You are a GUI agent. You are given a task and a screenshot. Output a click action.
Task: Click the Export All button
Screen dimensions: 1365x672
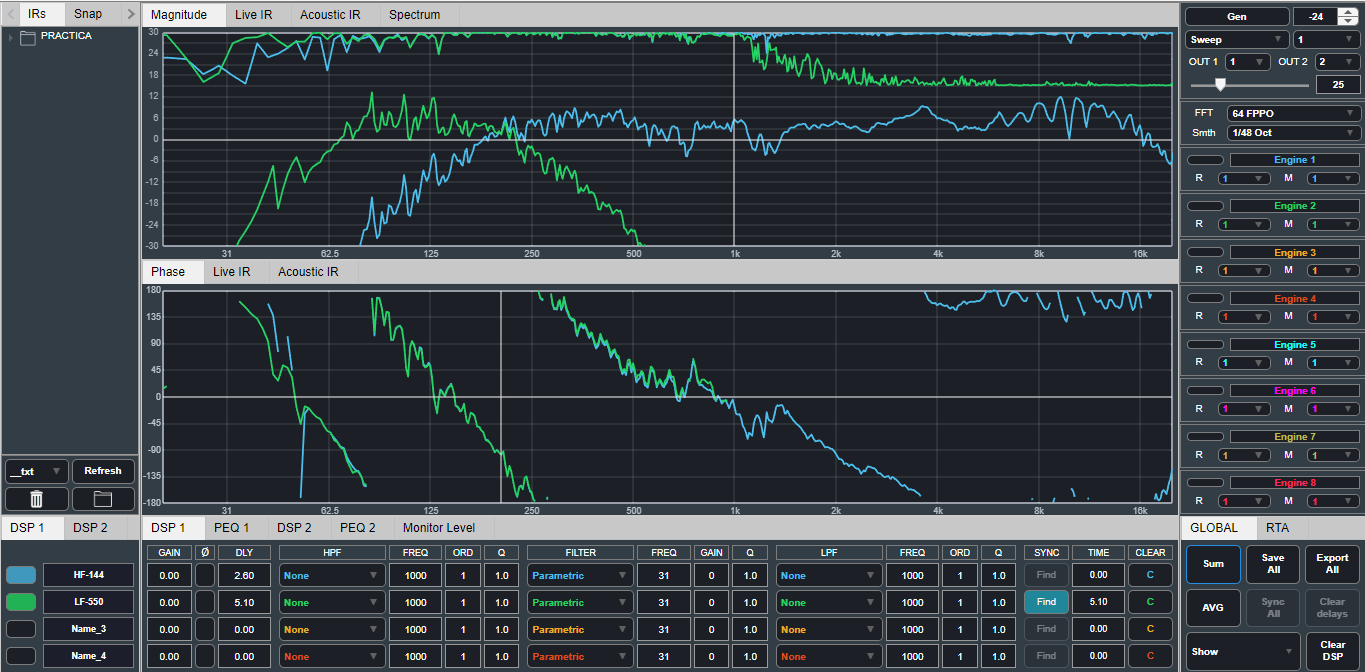click(1332, 564)
